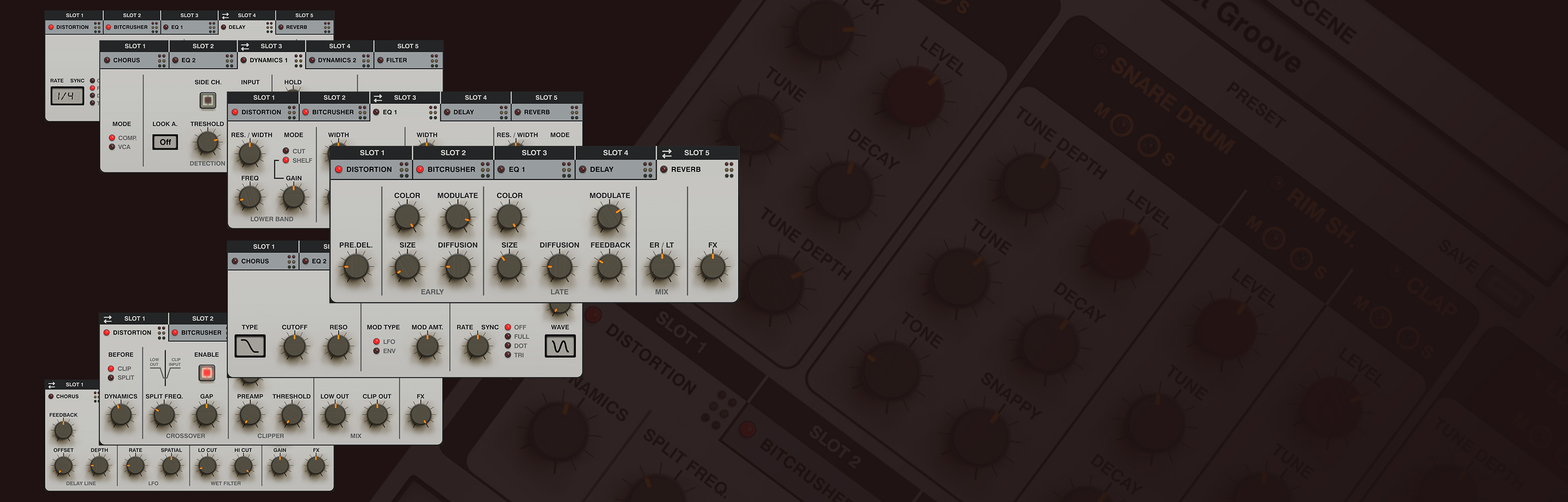This screenshot has height=502, width=1568.
Task: Select the FULL sync radio in the Filter panel
Action: (x=508, y=336)
